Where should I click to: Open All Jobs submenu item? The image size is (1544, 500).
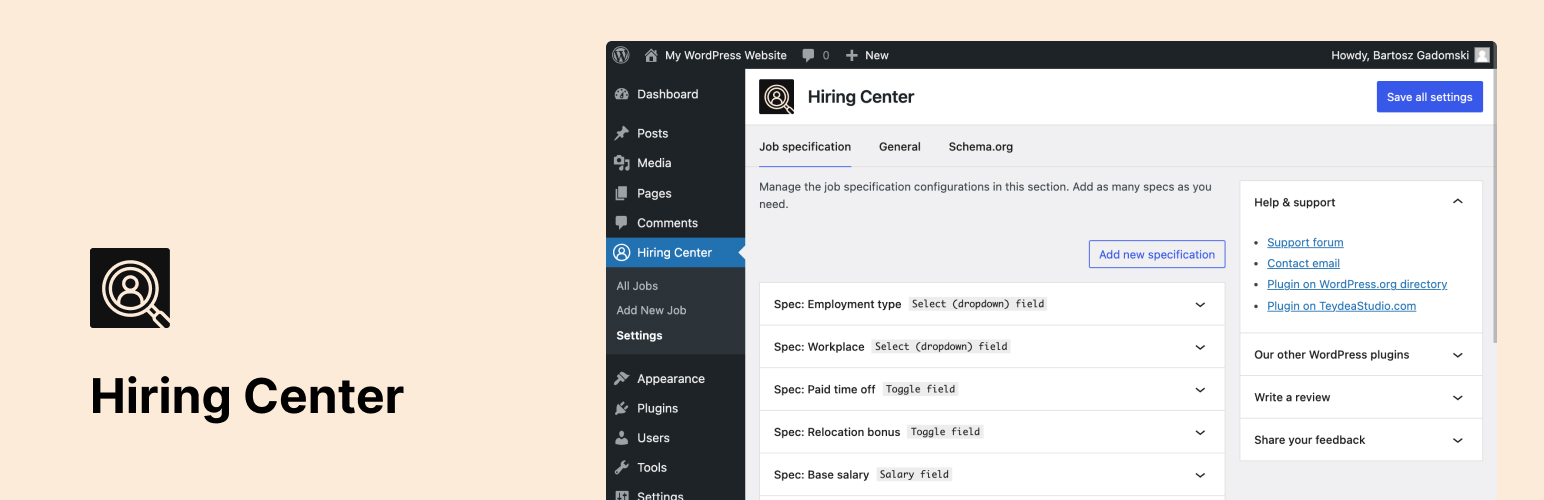(x=637, y=286)
